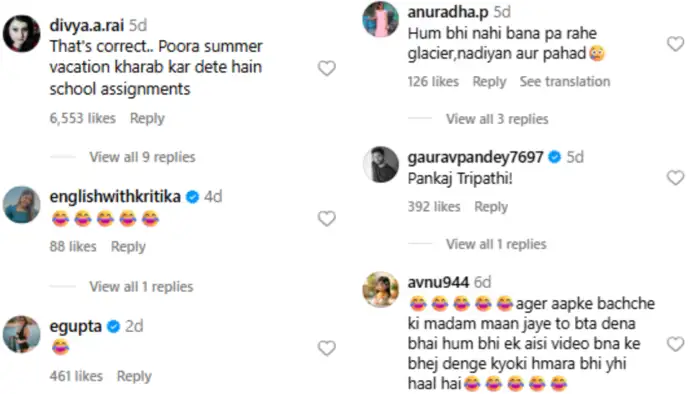Screen dimensions: 700x394
Task: Show the 1 reply under gauravpandey7697
Action: point(496,244)
